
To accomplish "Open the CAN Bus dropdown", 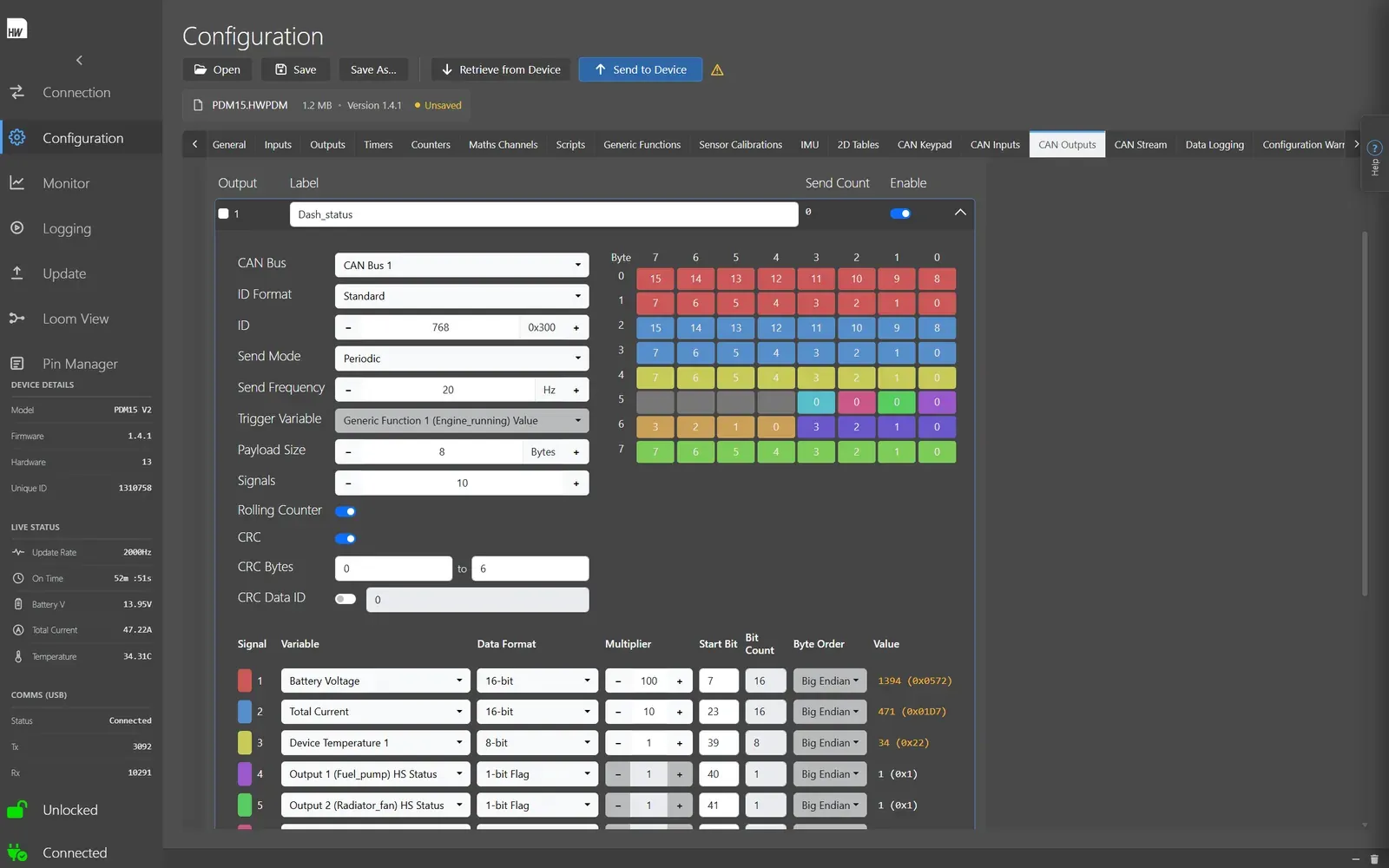I will (462, 265).
